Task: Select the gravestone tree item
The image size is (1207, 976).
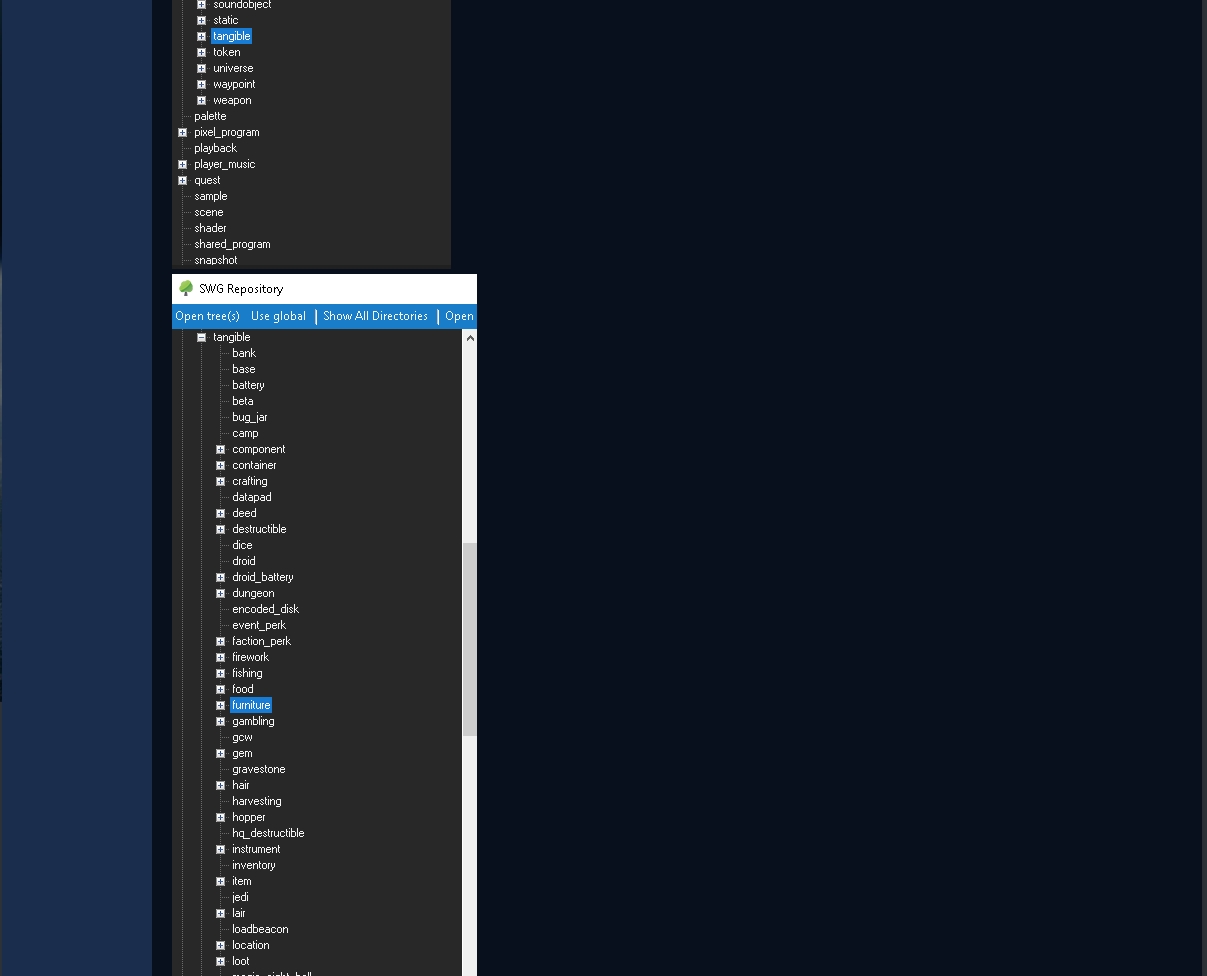Action: [259, 769]
